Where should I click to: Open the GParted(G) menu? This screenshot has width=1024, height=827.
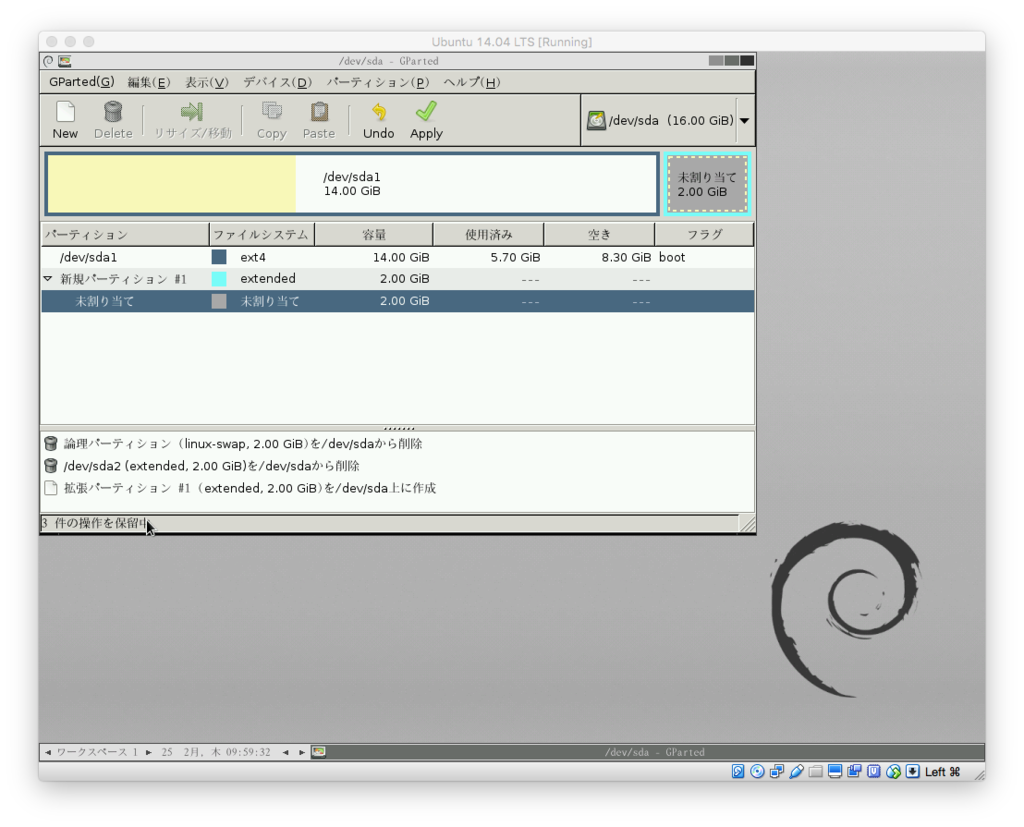(82, 82)
